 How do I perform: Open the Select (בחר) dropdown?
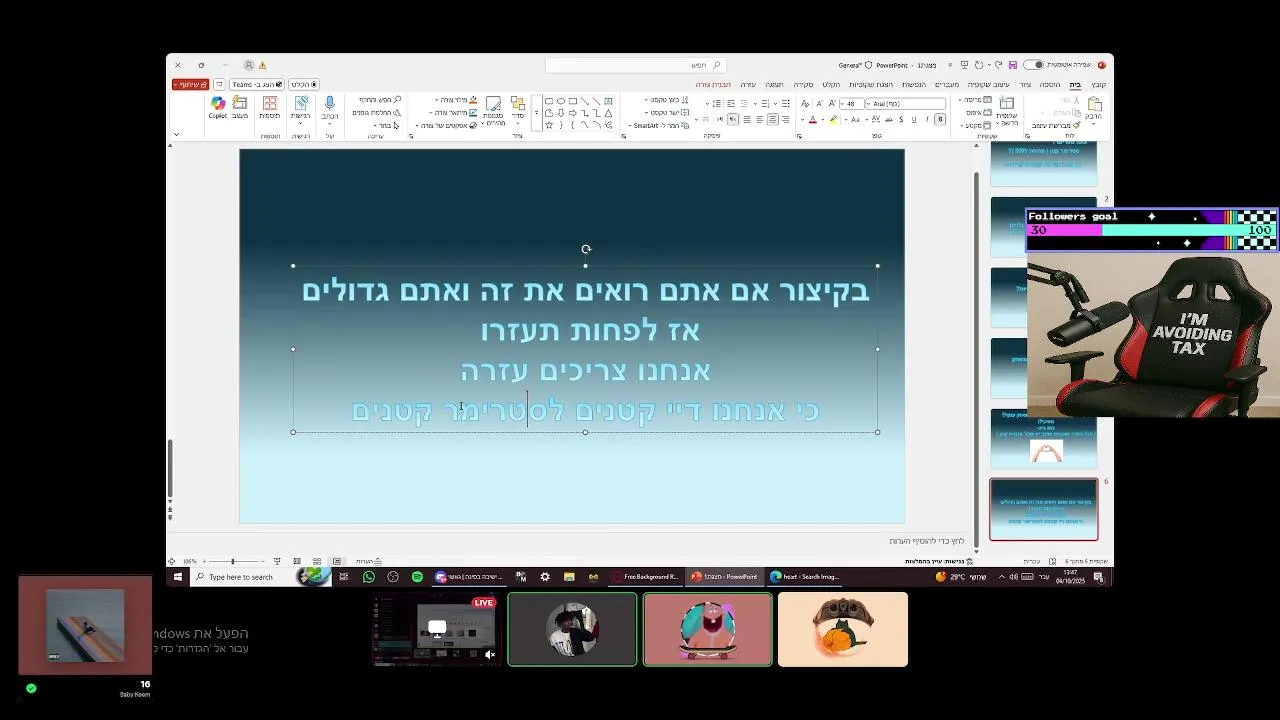coord(387,125)
